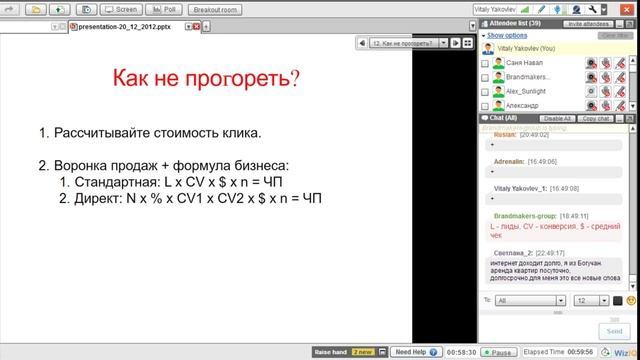640x360 pixels.
Task: Toggle webcam permission for Саня Навал
Action: click(591, 63)
